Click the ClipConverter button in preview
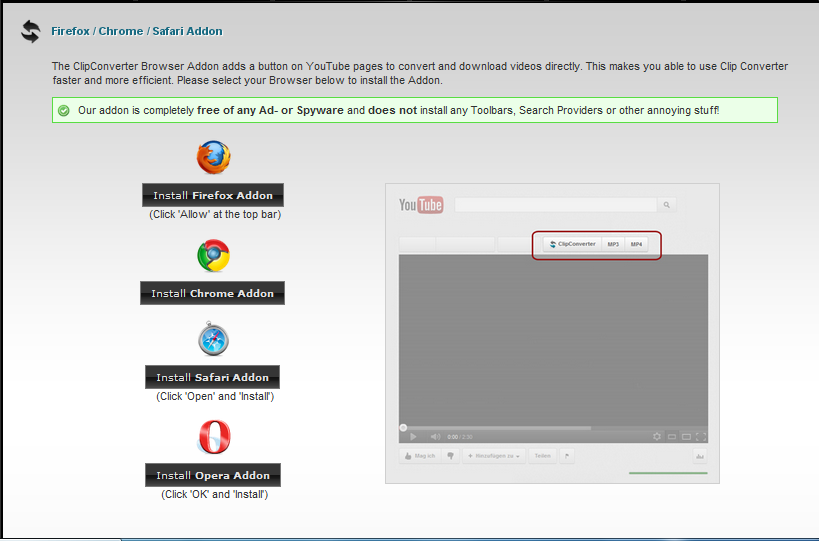819x541 pixels. point(572,244)
